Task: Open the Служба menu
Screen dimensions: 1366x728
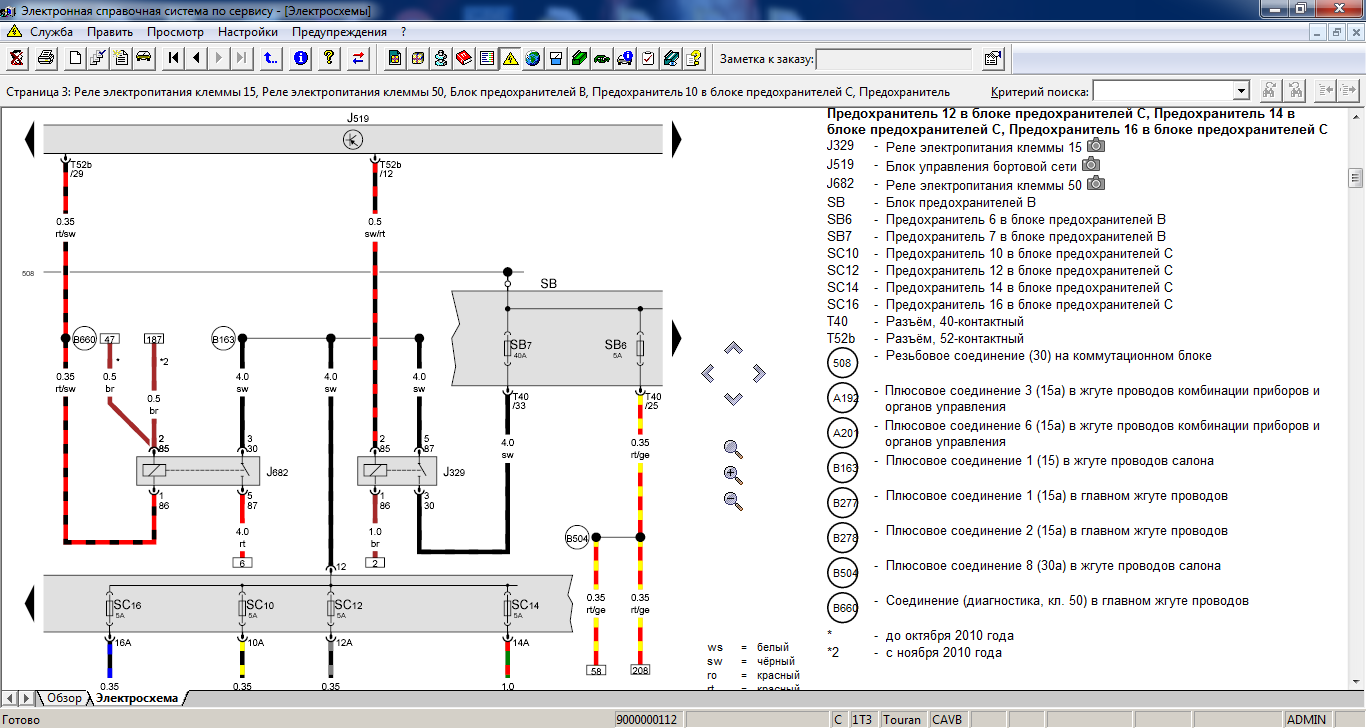Action: [51, 32]
